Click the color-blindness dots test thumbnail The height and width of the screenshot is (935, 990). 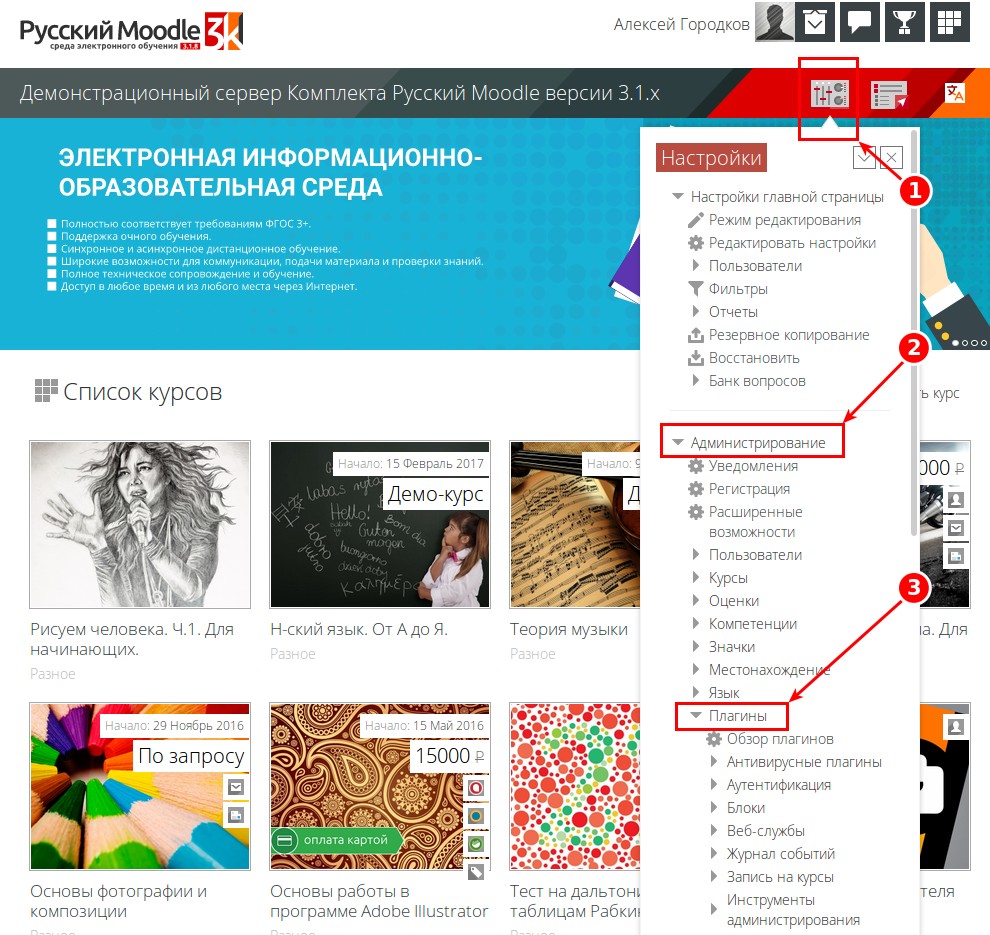click(575, 787)
